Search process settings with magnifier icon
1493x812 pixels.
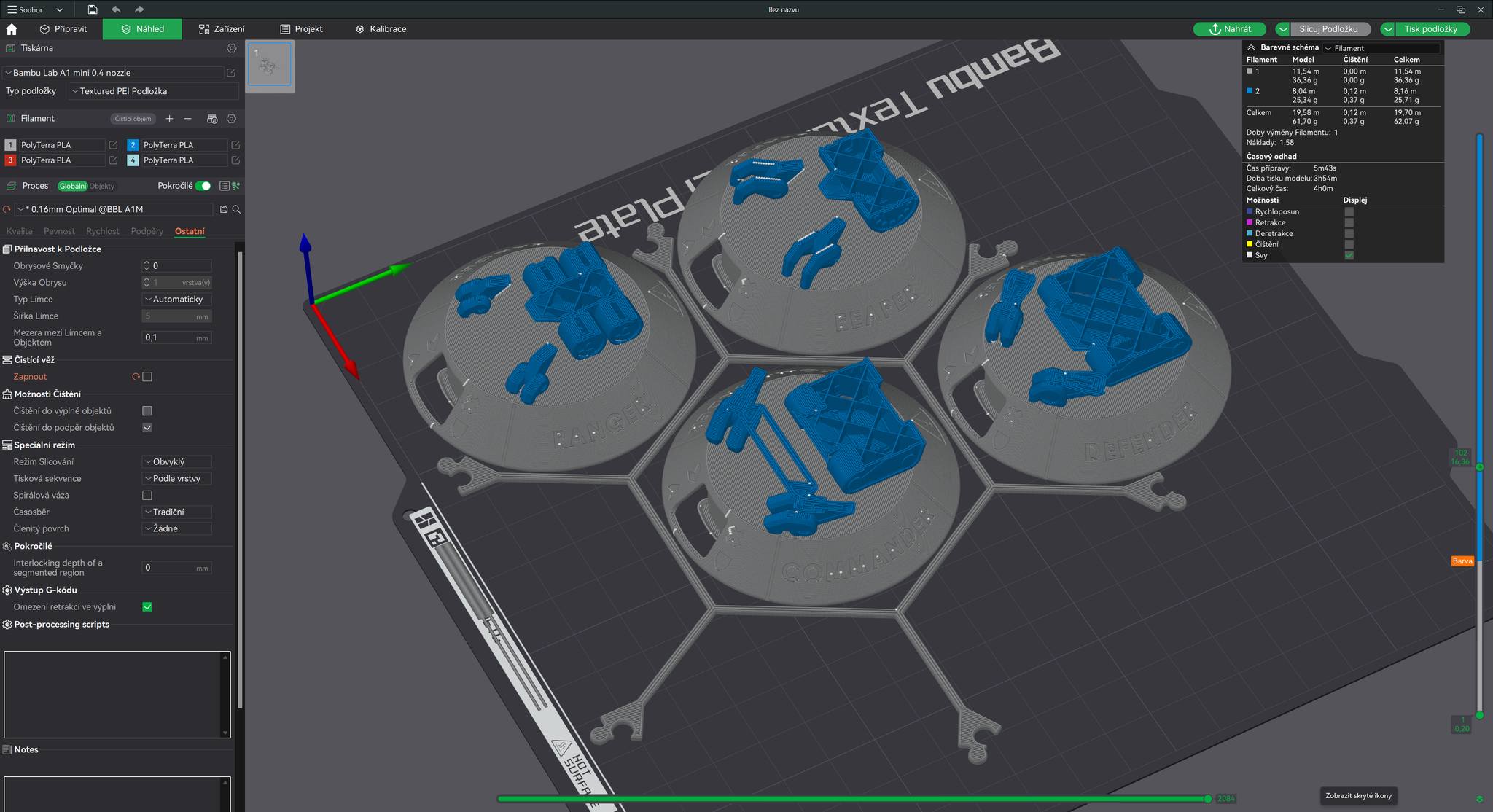click(236, 209)
